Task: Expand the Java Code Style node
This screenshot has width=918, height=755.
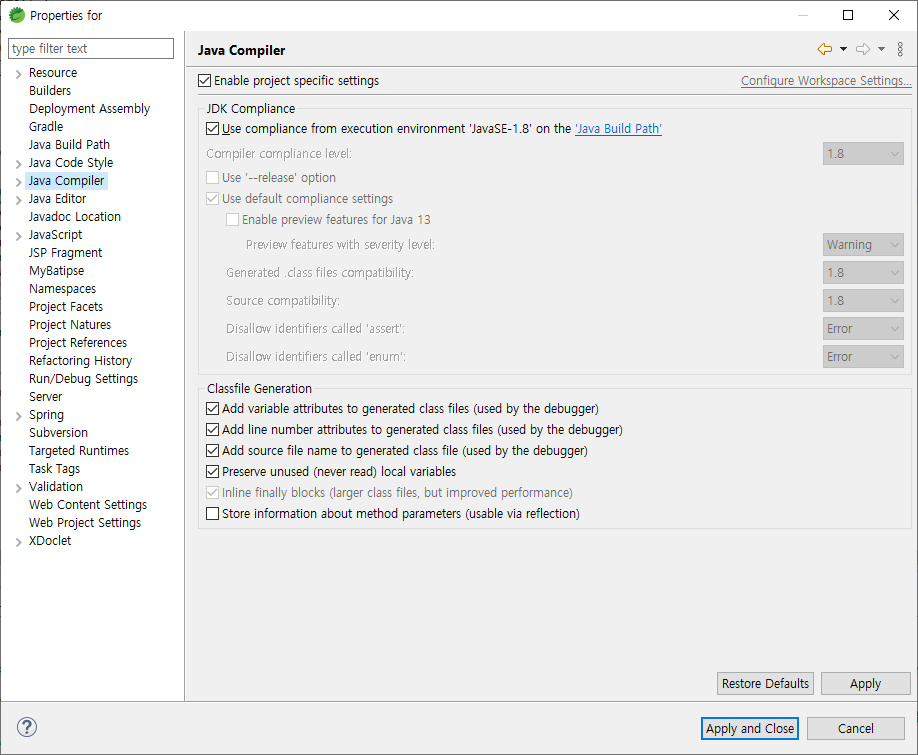Action: tap(18, 164)
